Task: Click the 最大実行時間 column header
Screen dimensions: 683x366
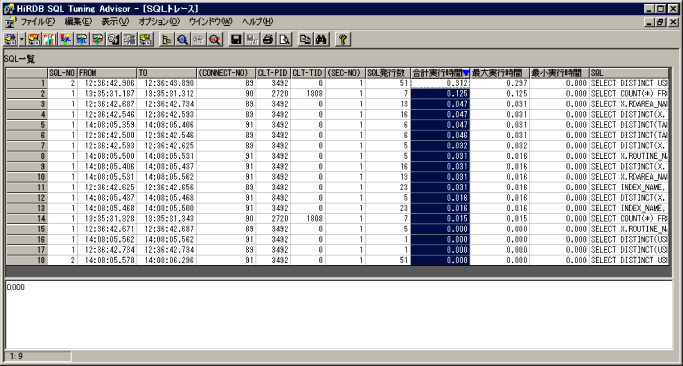Action: (500, 73)
